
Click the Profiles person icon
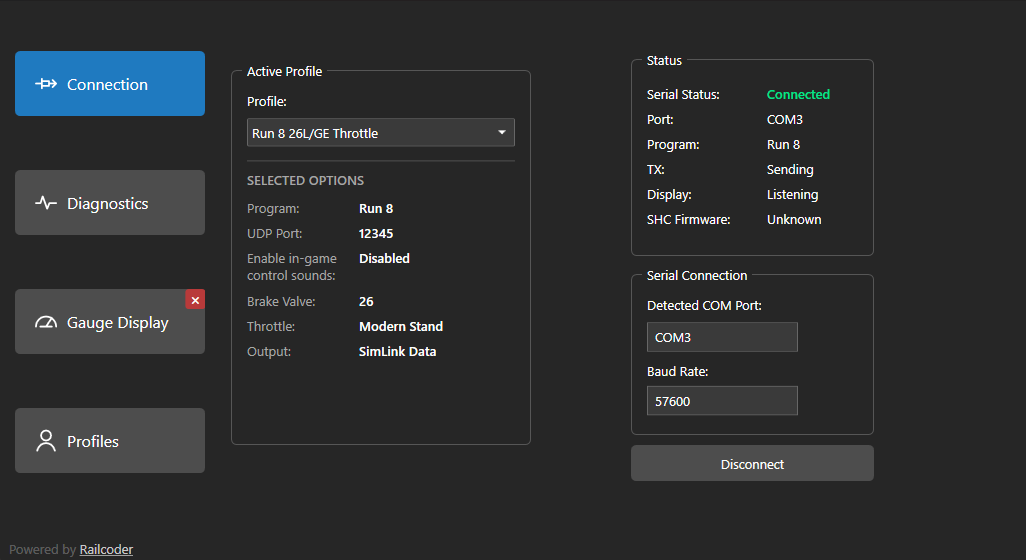click(x=46, y=441)
